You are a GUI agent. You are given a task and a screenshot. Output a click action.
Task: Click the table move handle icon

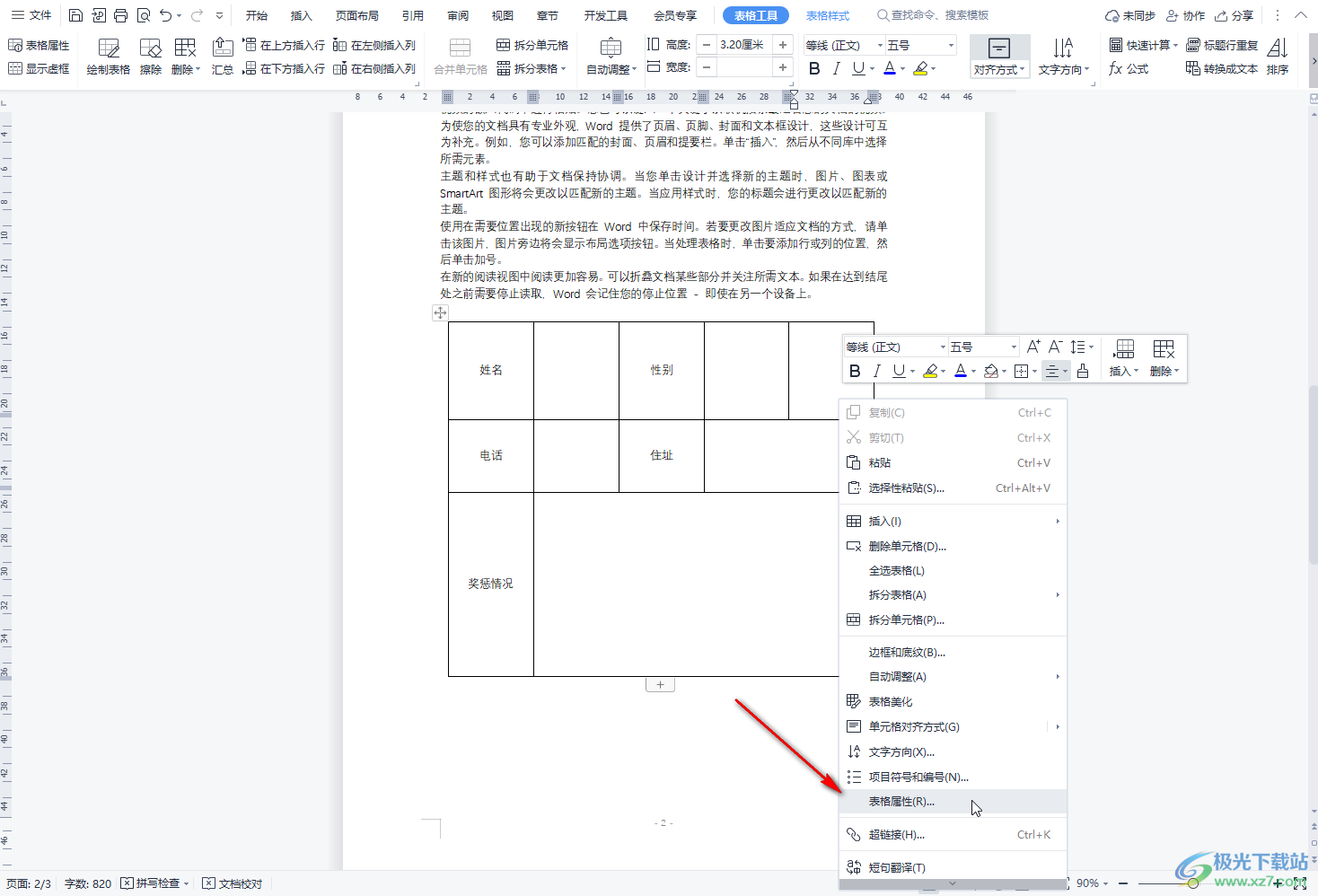click(440, 312)
